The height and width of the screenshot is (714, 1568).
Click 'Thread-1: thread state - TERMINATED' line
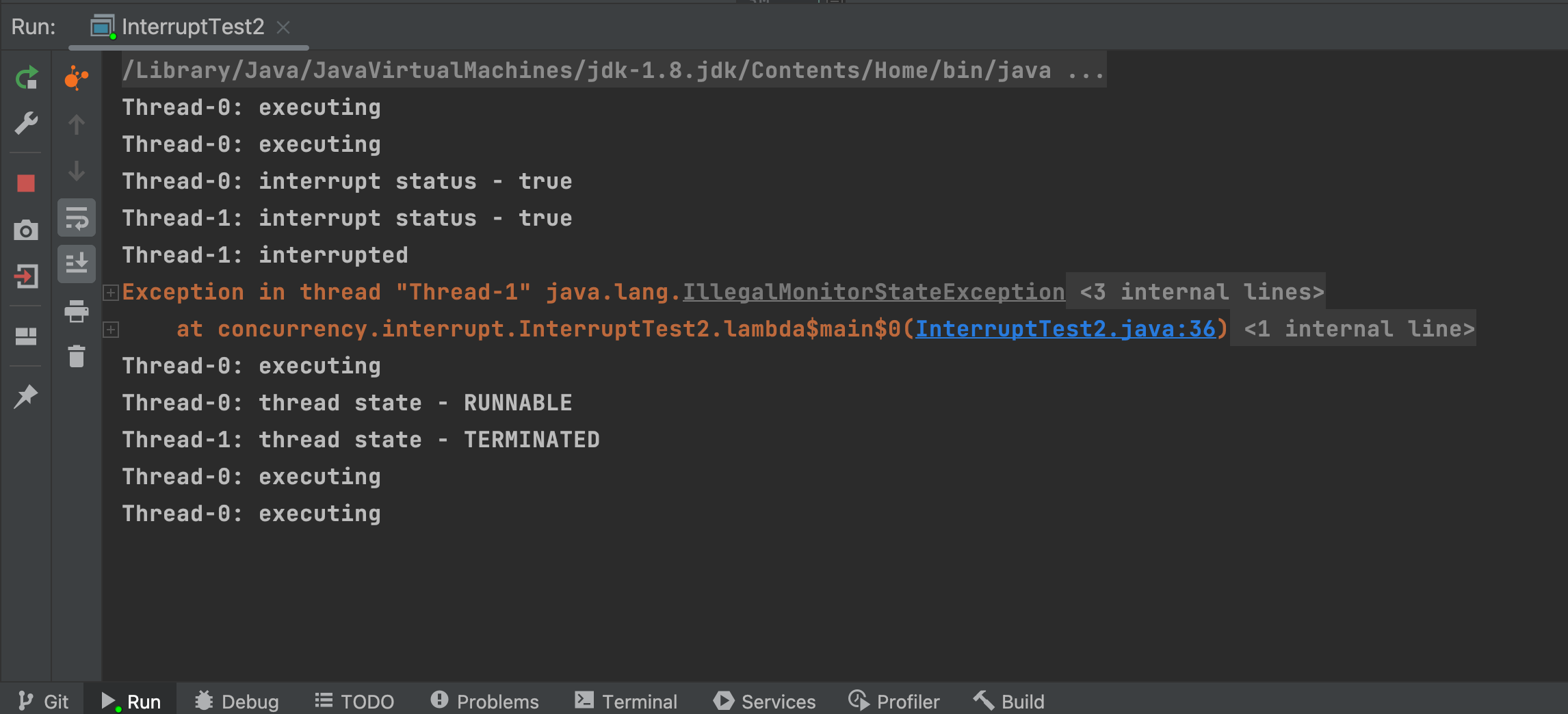[361, 440]
